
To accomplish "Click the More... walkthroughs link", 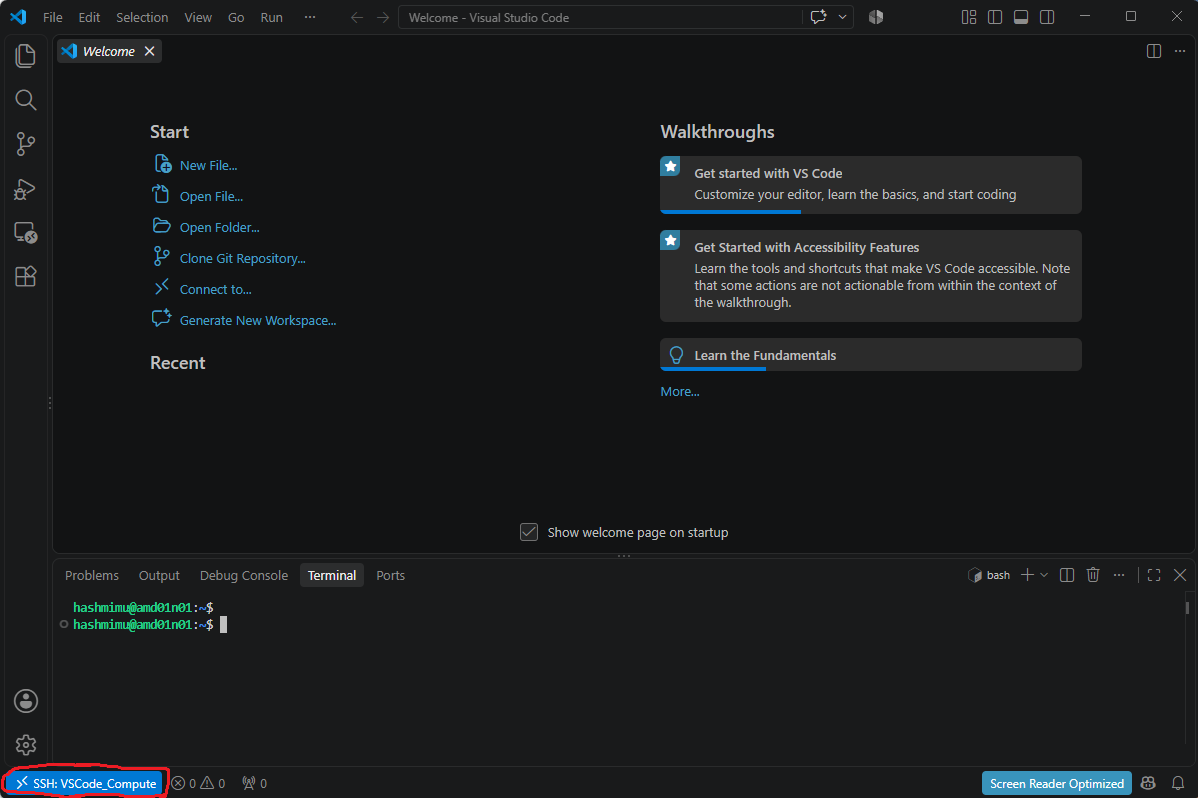I will click(679, 391).
